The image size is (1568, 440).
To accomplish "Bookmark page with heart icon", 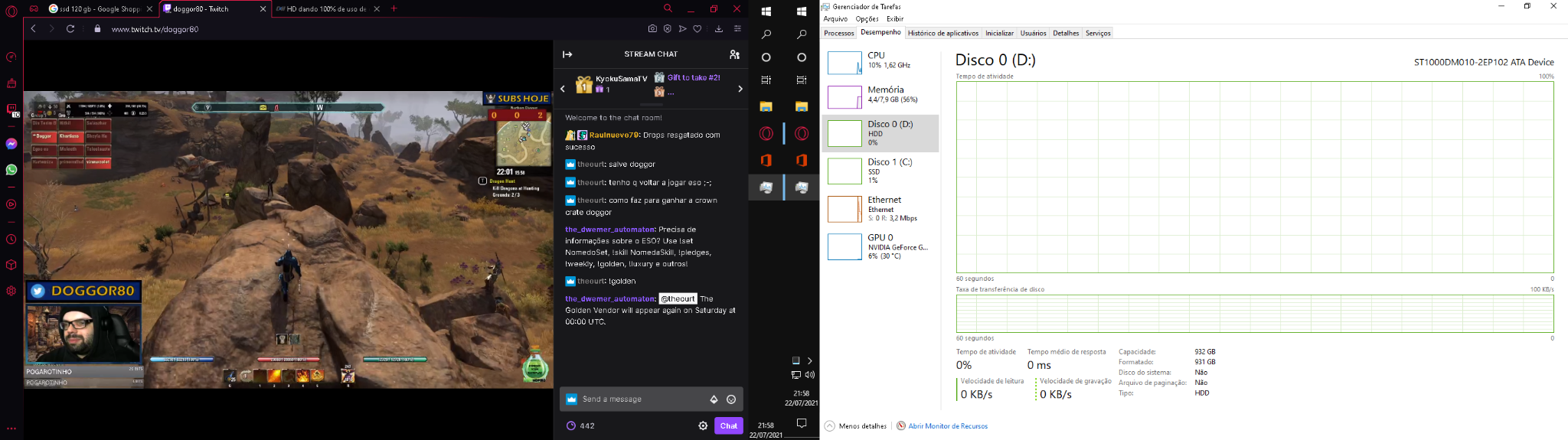I will pyautogui.click(x=697, y=29).
